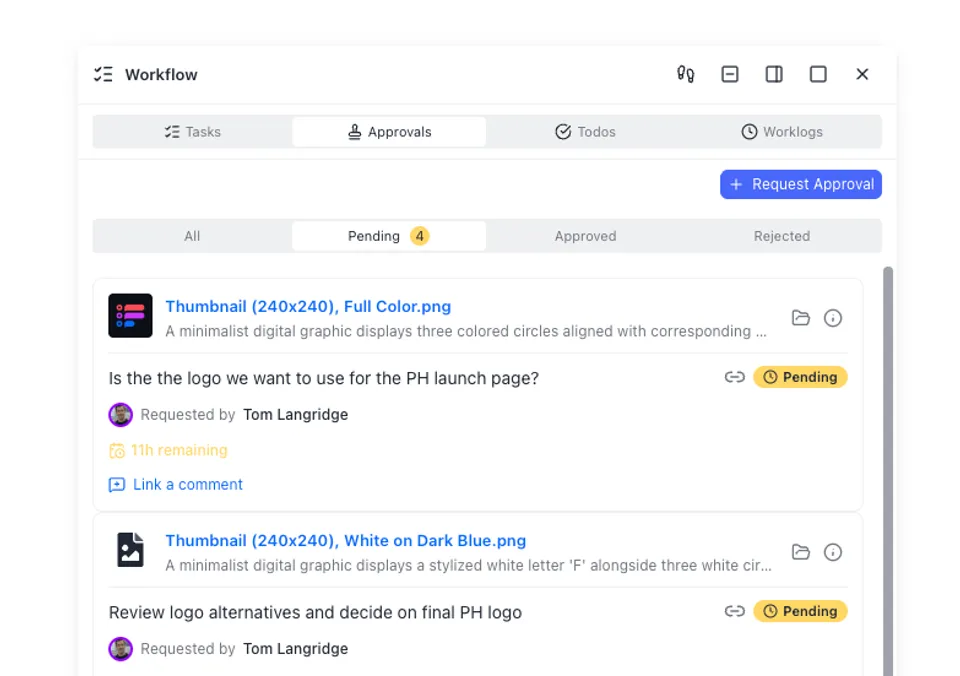Click the Workflow checklist icon in the title bar
The image size is (960, 676).
(x=102, y=74)
